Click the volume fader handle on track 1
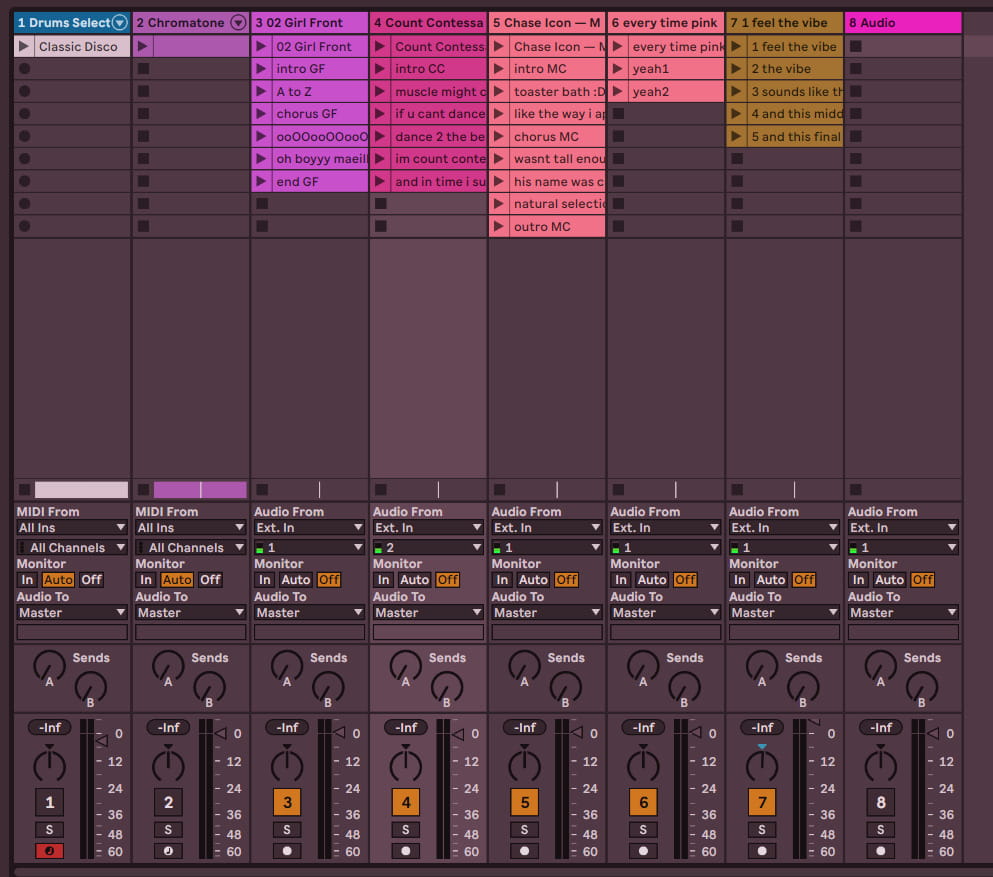The height and width of the screenshot is (877, 993). (x=102, y=740)
